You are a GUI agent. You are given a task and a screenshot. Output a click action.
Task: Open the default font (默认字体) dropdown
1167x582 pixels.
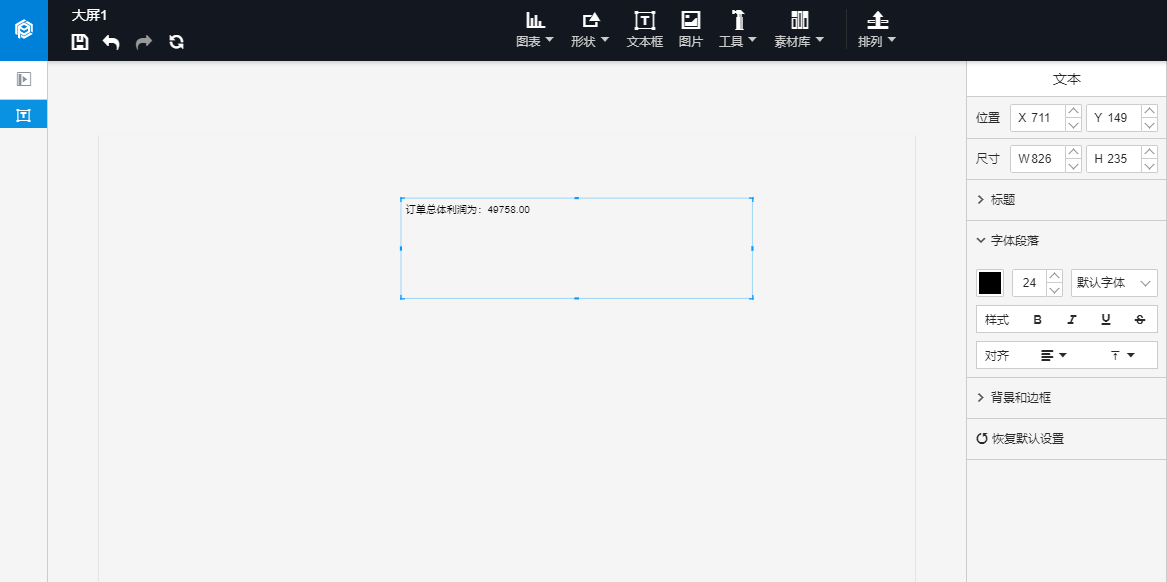(1114, 283)
